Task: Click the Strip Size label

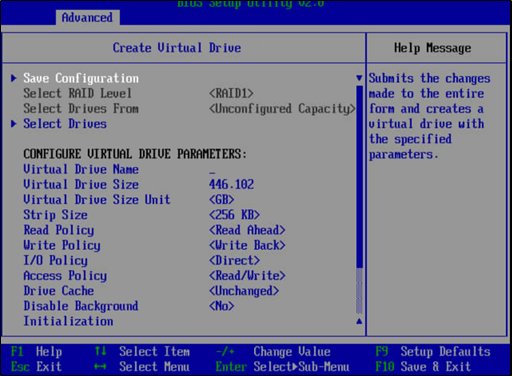Action: (55, 215)
